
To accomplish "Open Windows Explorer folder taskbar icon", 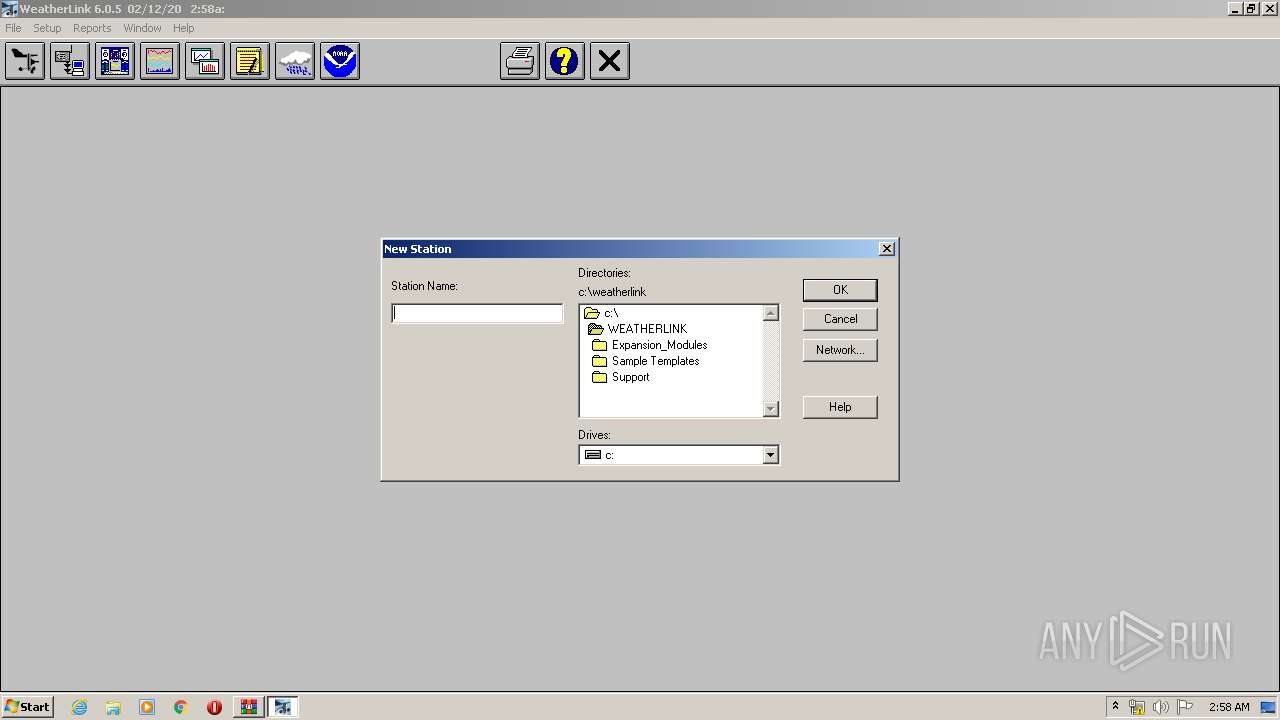I will [113, 707].
